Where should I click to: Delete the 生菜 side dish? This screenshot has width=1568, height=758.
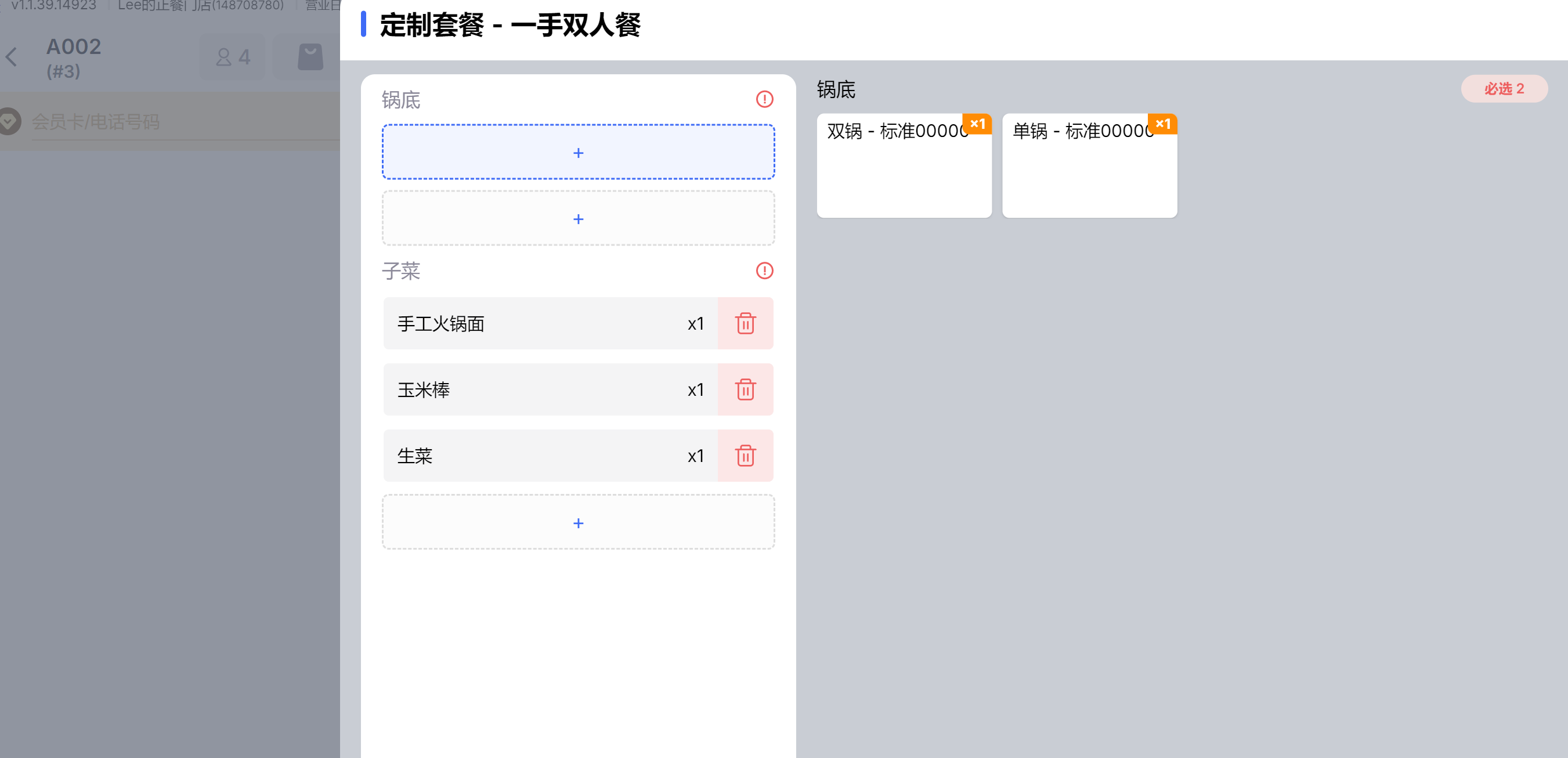[745, 456]
